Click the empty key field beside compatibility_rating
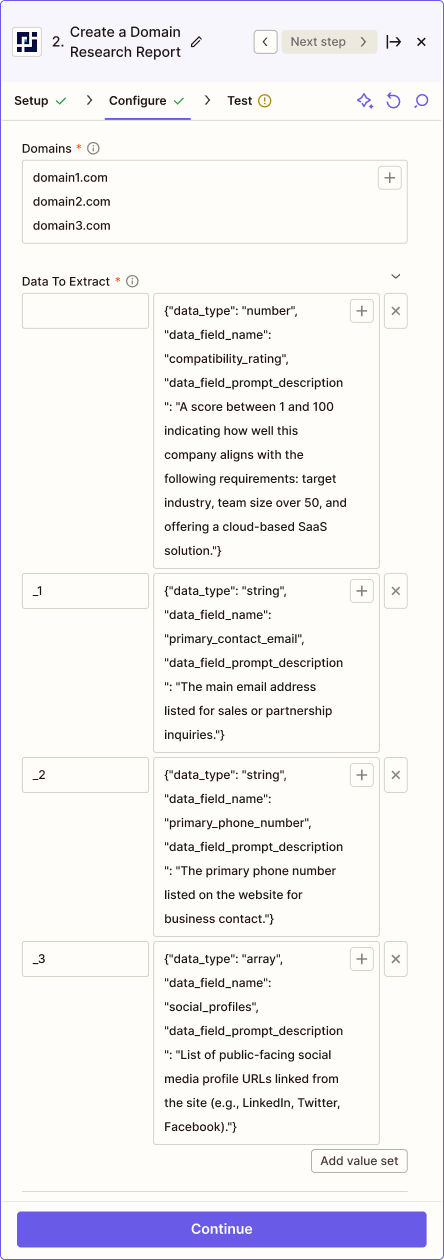This screenshot has width=444, height=1260. 86,311
